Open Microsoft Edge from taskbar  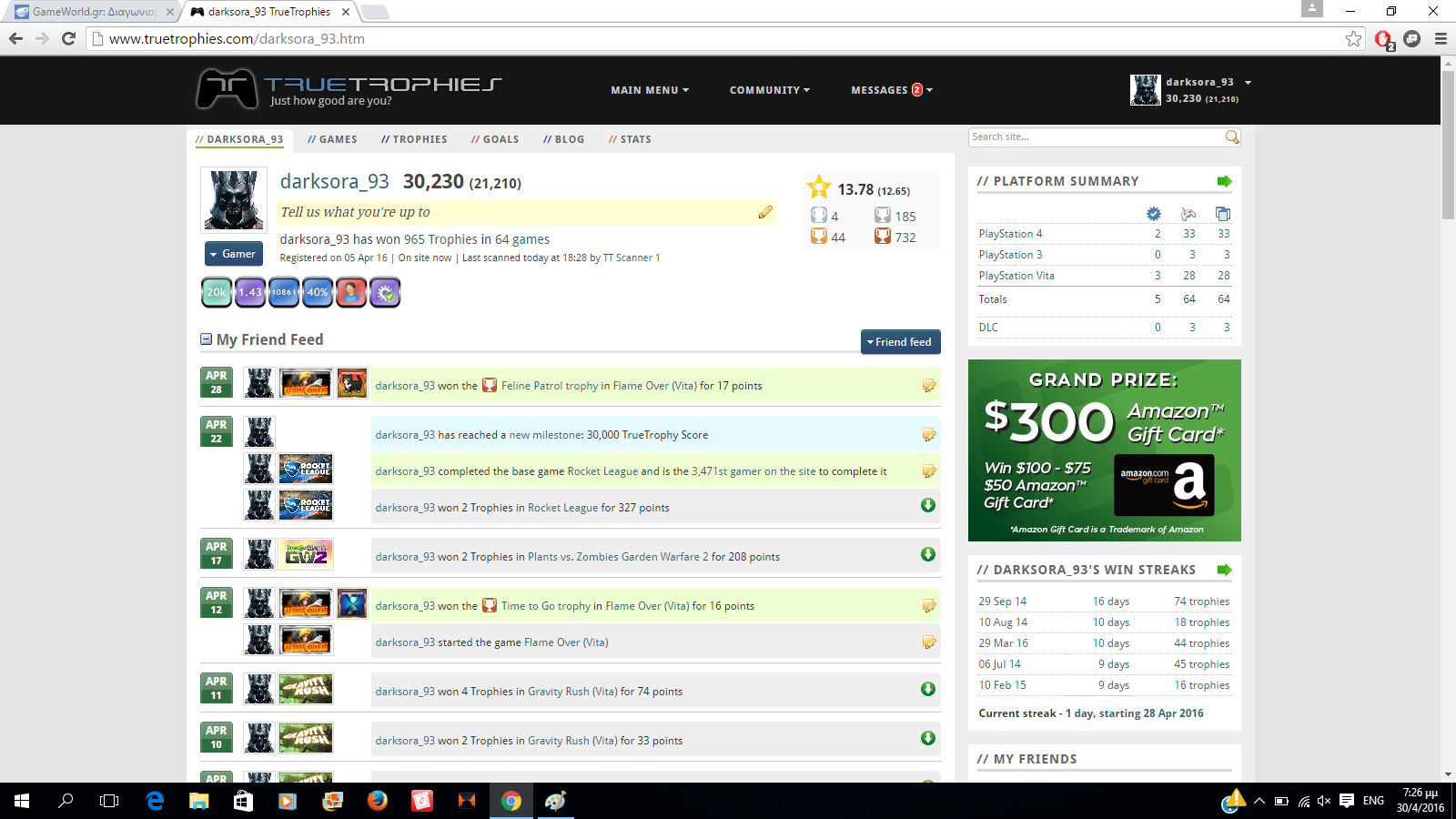click(x=155, y=801)
